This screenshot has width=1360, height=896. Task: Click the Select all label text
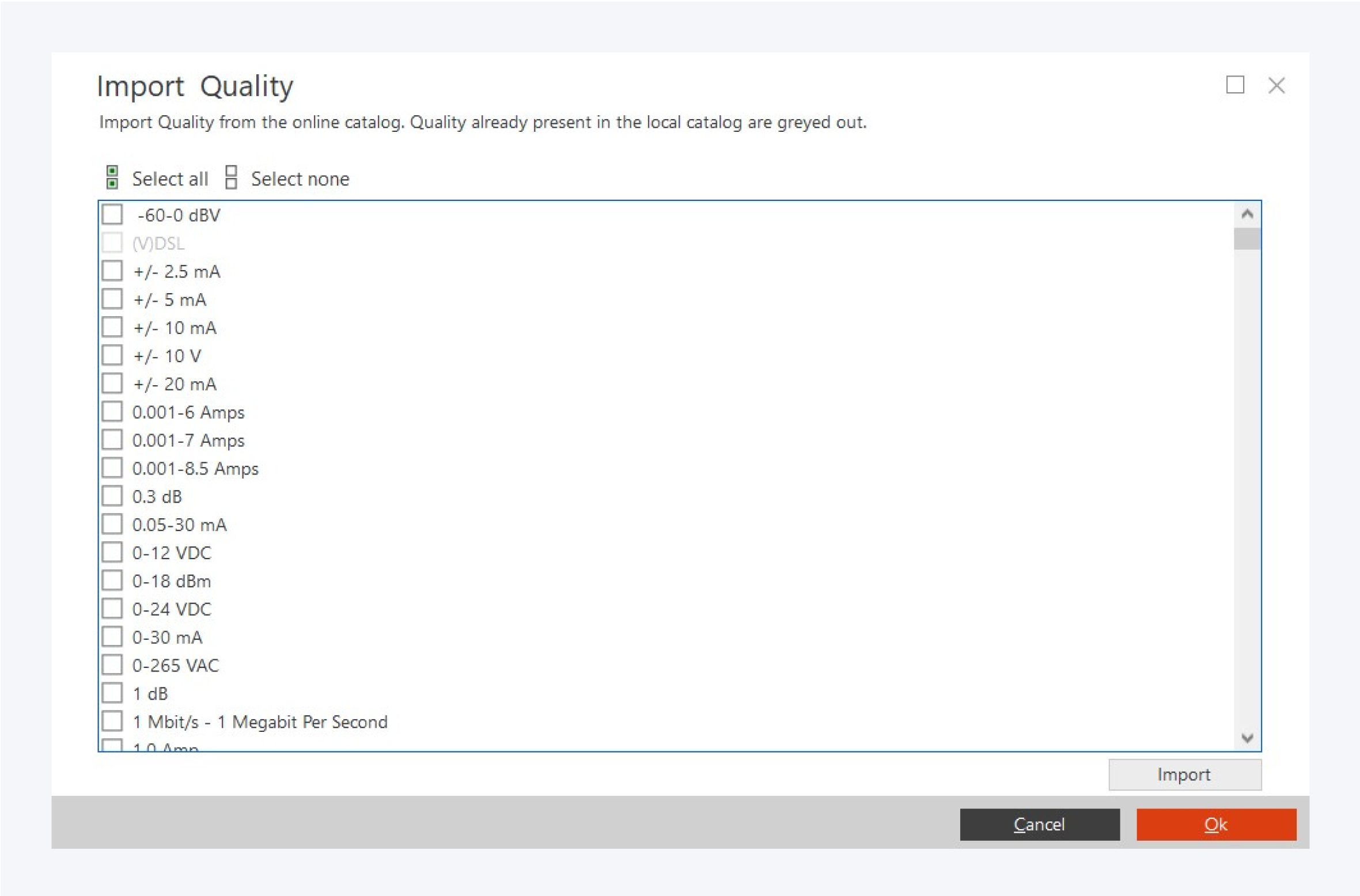pyautogui.click(x=170, y=179)
